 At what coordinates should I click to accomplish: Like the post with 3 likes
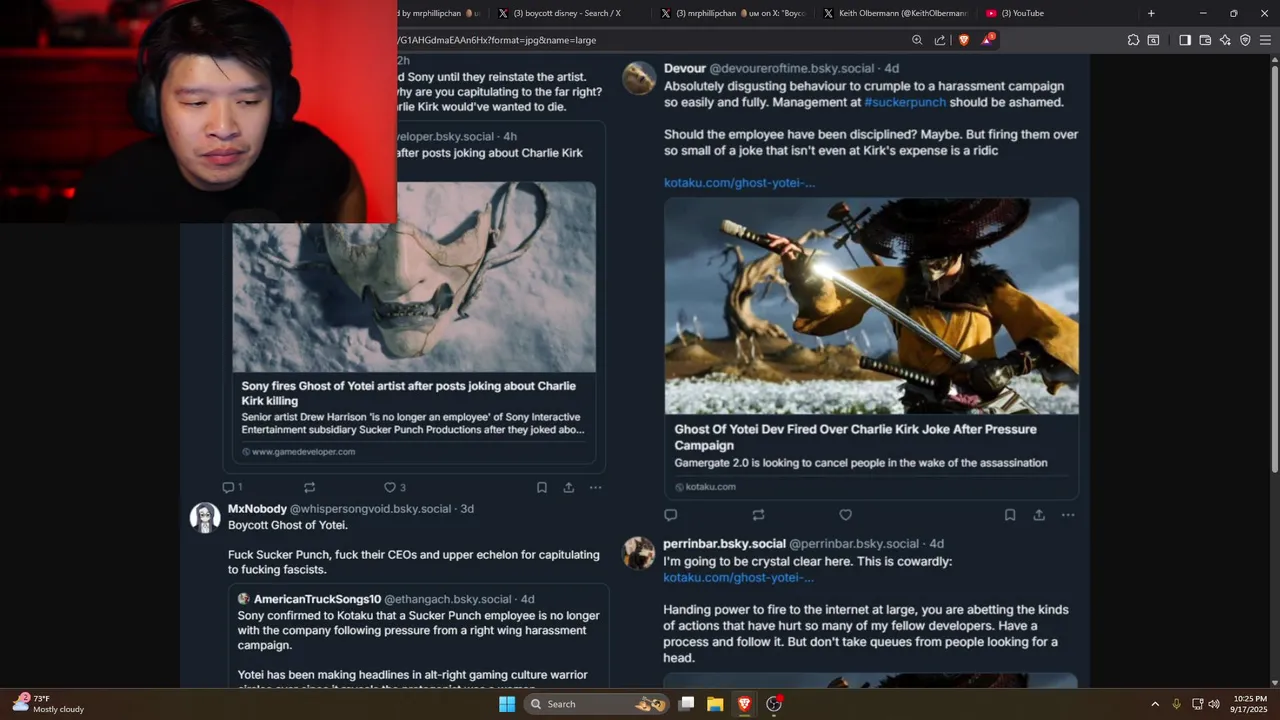pyautogui.click(x=395, y=487)
